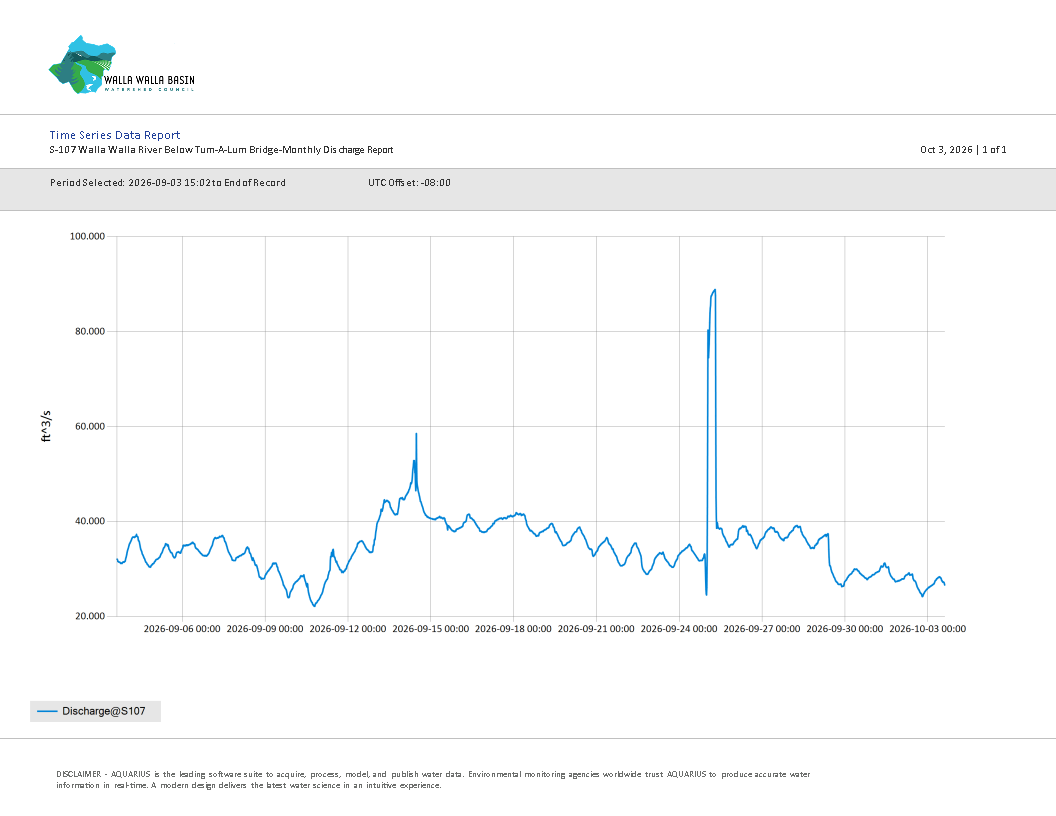Click the 100.000 y-axis label
This screenshot has height=816, width=1056.
click(x=88, y=236)
